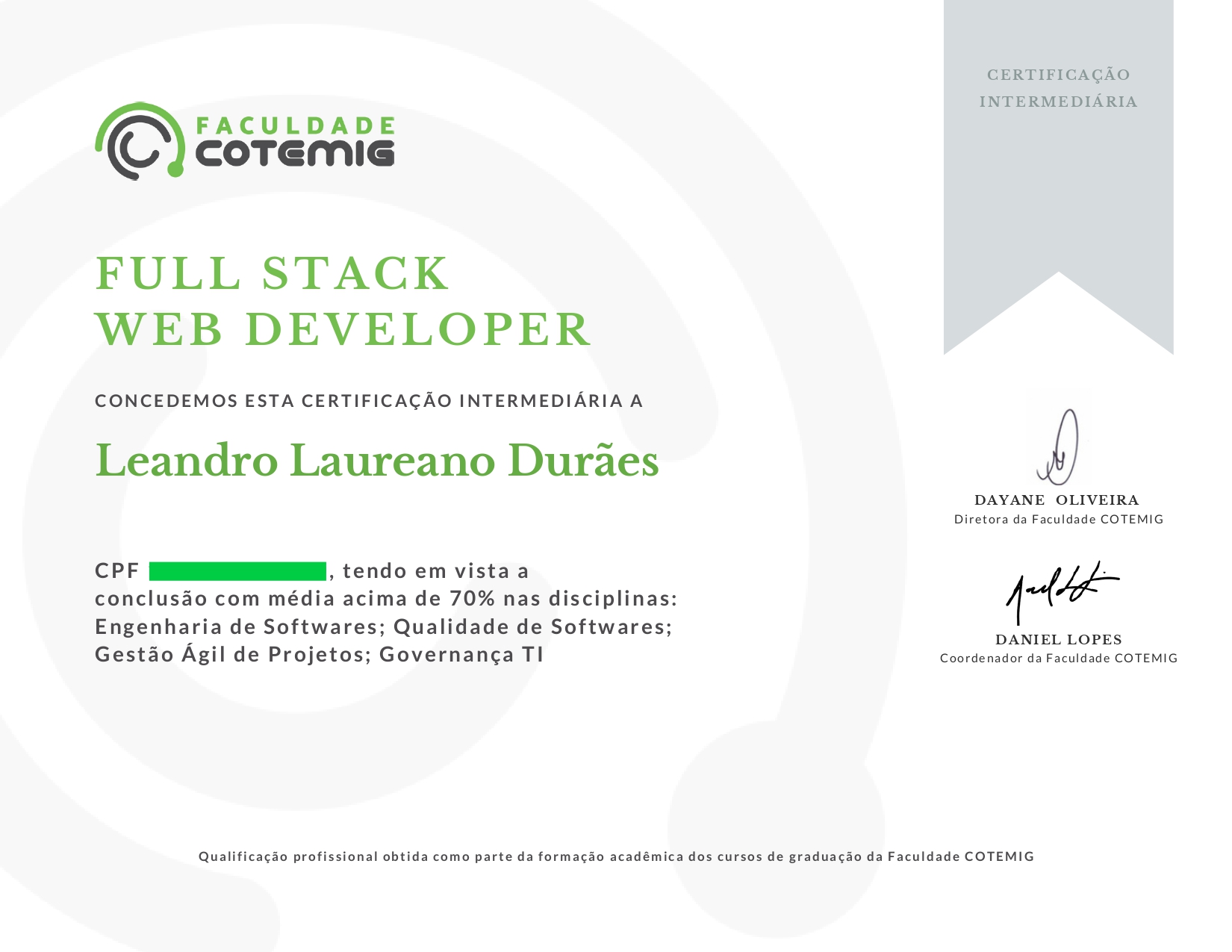Expand the CERTIFICAÇÃO INTERMEDIÁRIA label
Screen dimensions: 1232x952
[x=1059, y=88]
